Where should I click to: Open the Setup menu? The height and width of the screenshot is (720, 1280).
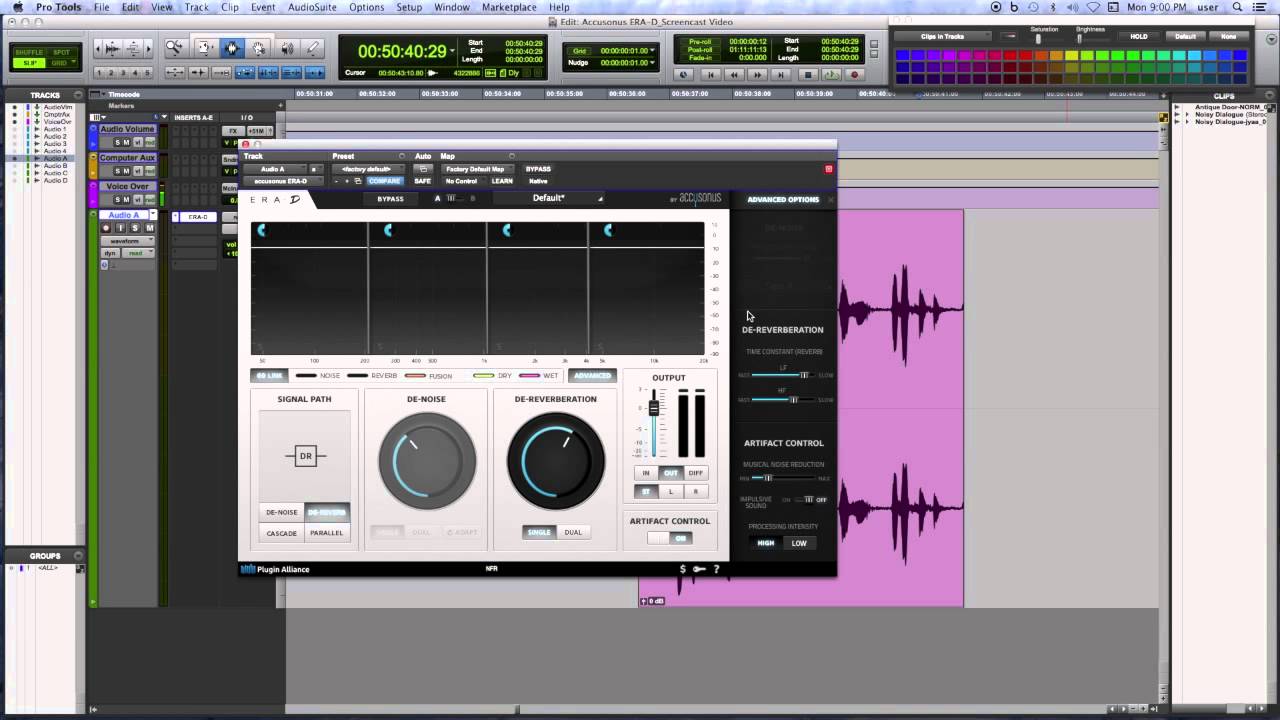tap(409, 7)
